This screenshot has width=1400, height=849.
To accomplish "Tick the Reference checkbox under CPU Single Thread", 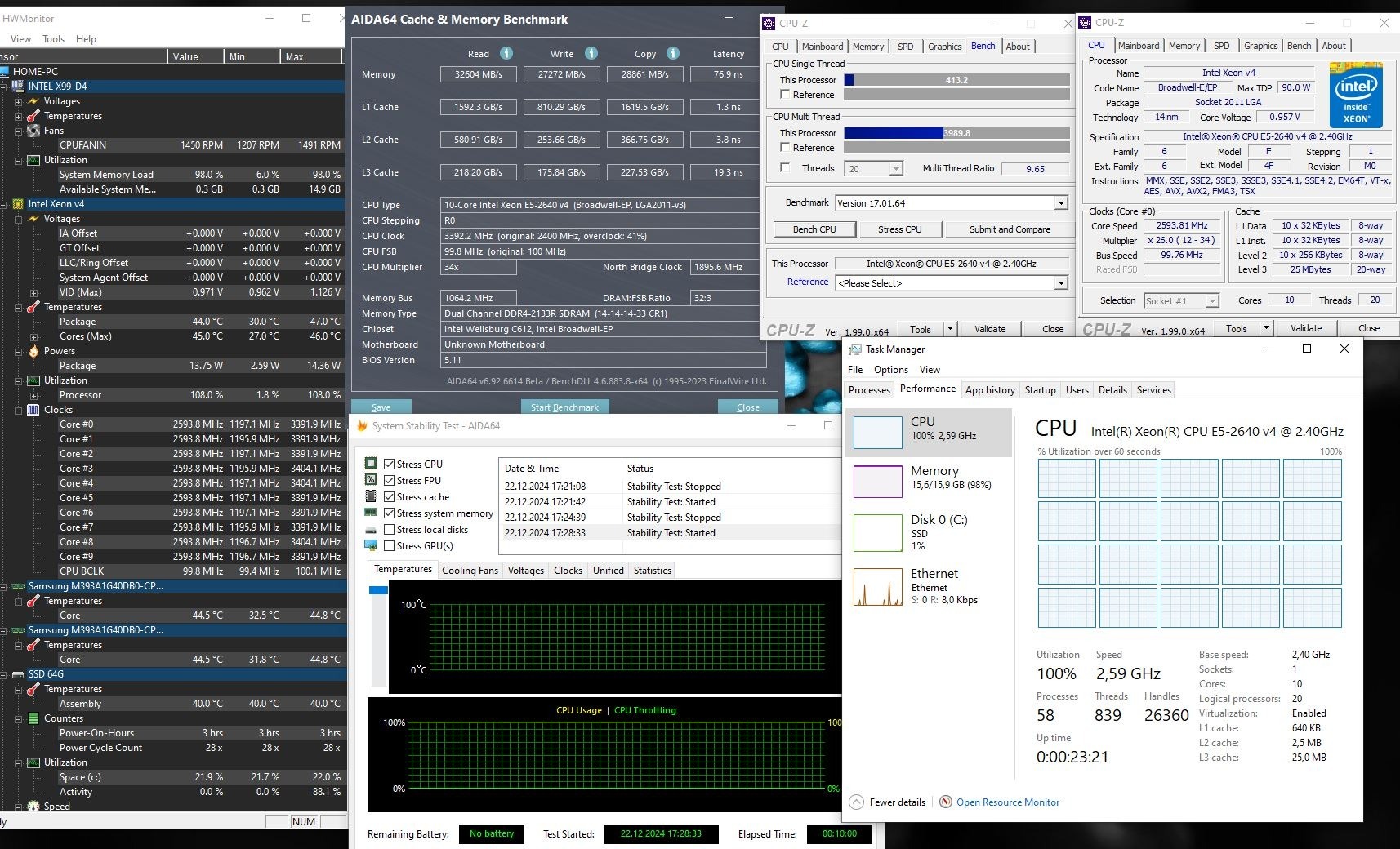I will pos(785,95).
